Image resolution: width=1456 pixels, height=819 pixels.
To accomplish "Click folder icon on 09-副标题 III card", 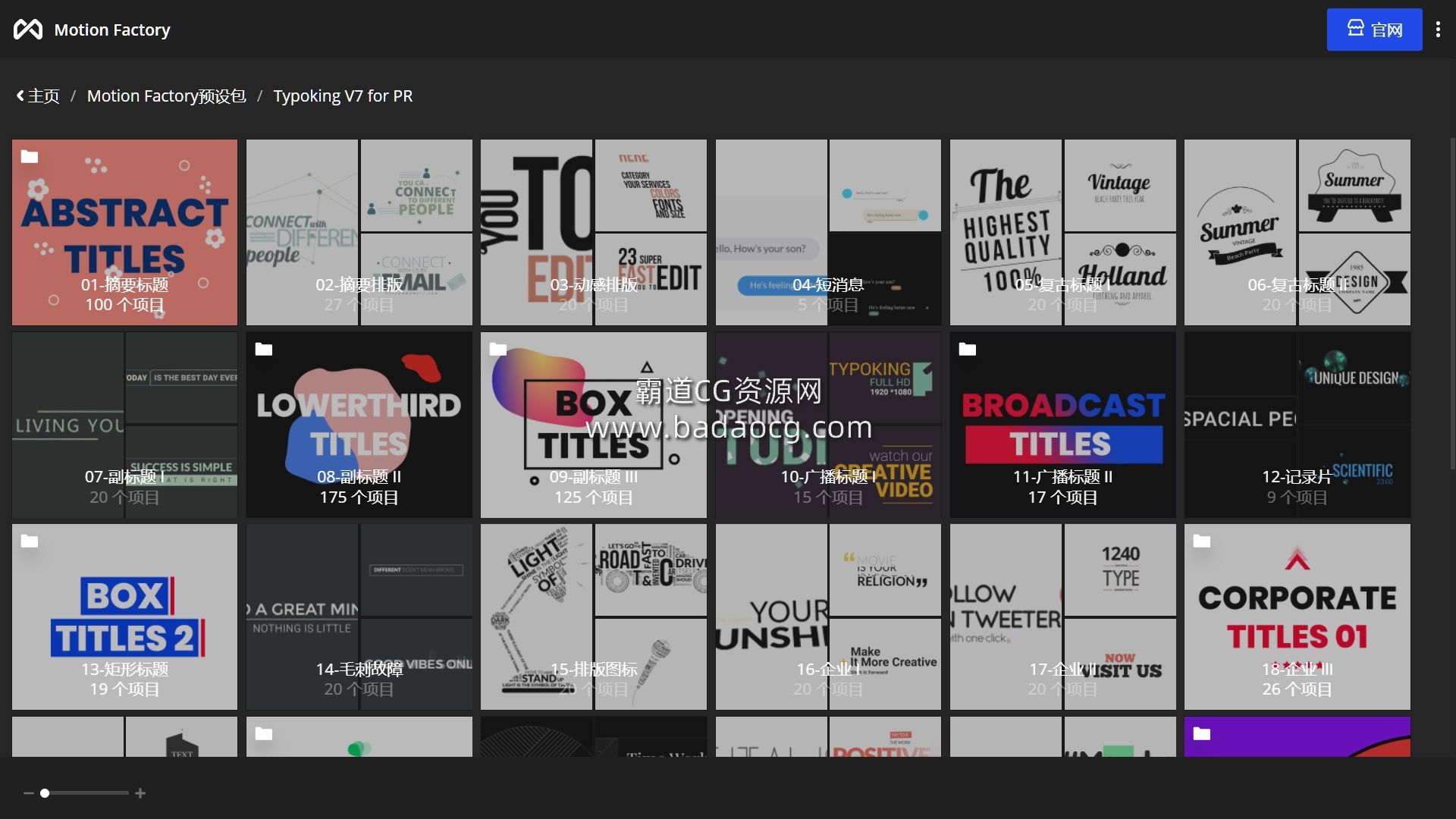I will pos(498,350).
